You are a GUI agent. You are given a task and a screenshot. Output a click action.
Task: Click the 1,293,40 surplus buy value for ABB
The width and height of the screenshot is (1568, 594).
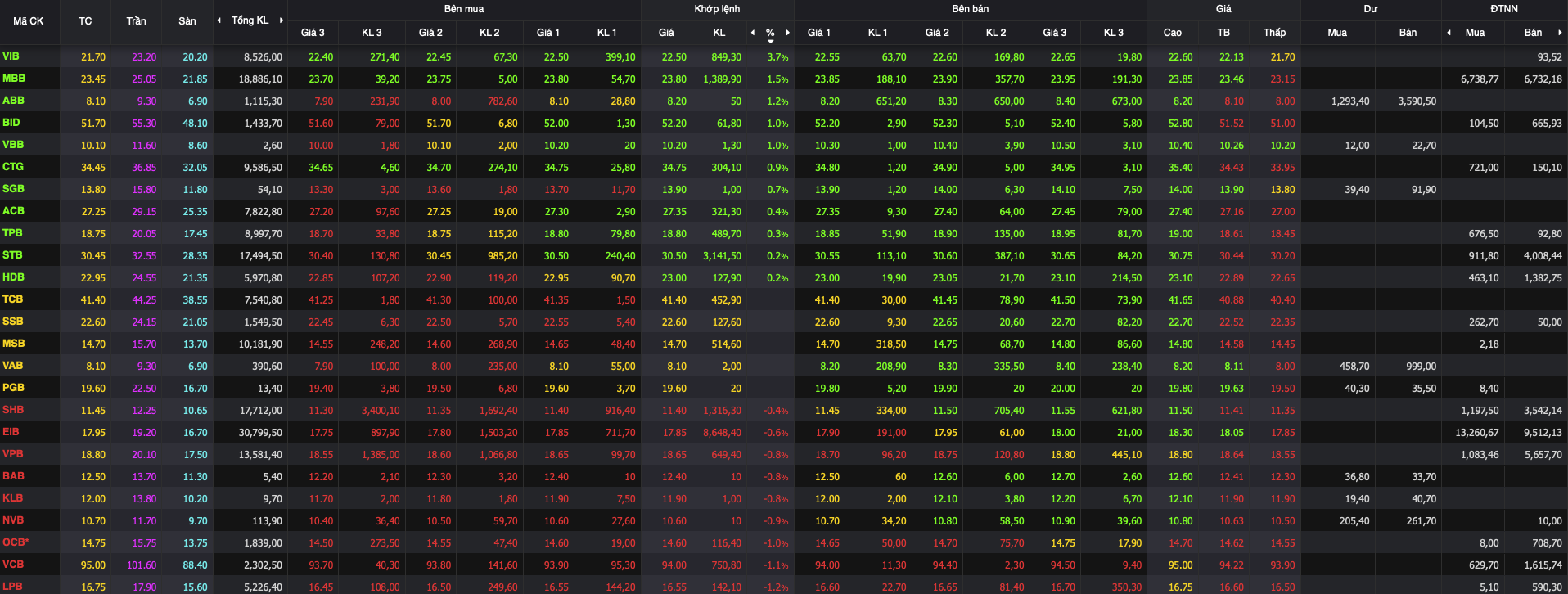tap(1350, 101)
